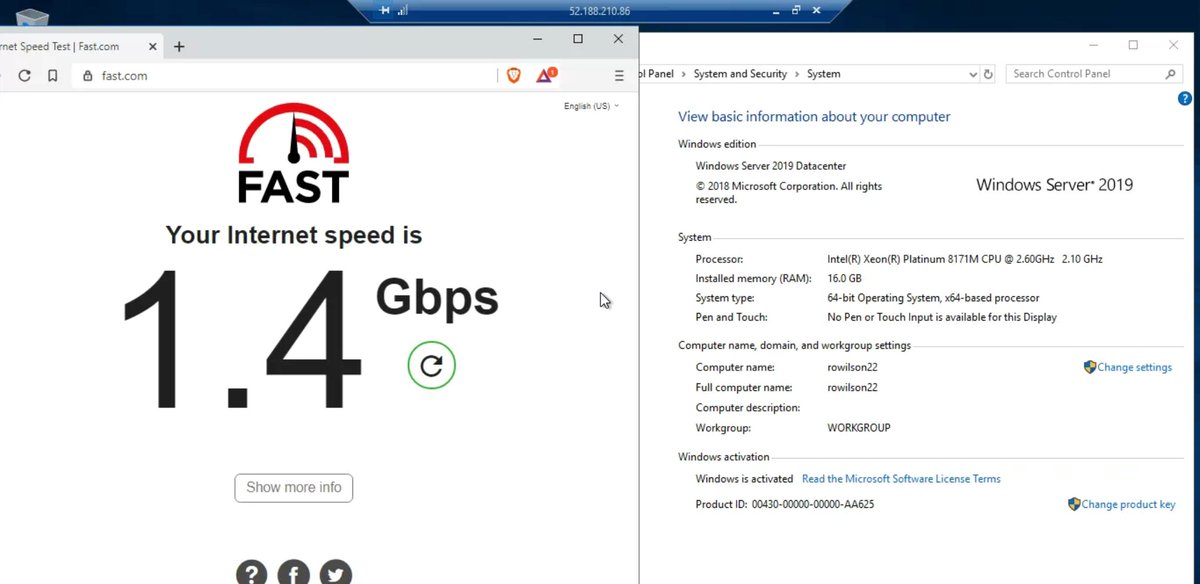Share the result on Twitter
This screenshot has height=584, width=1200.
(336, 573)
